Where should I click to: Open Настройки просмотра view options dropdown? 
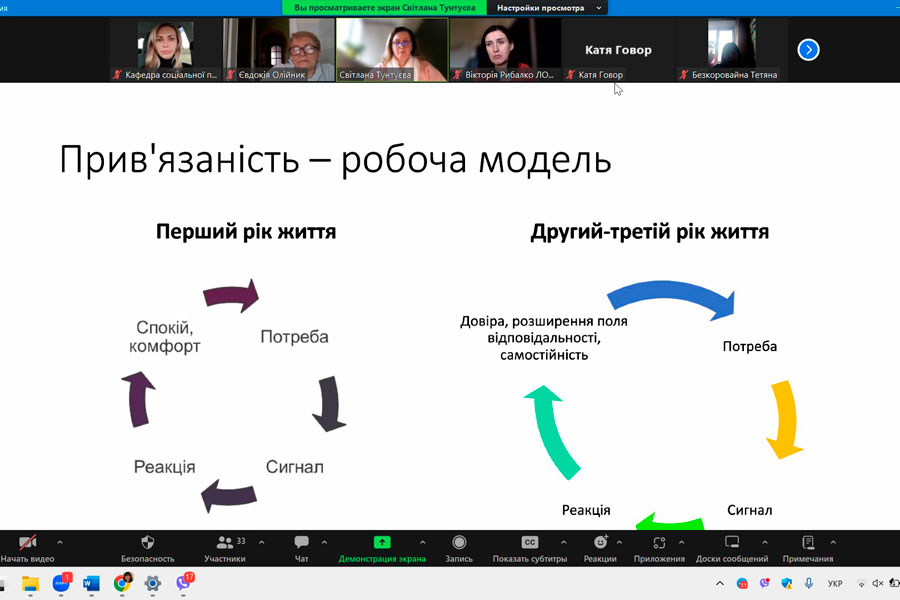tap(548, 7)
